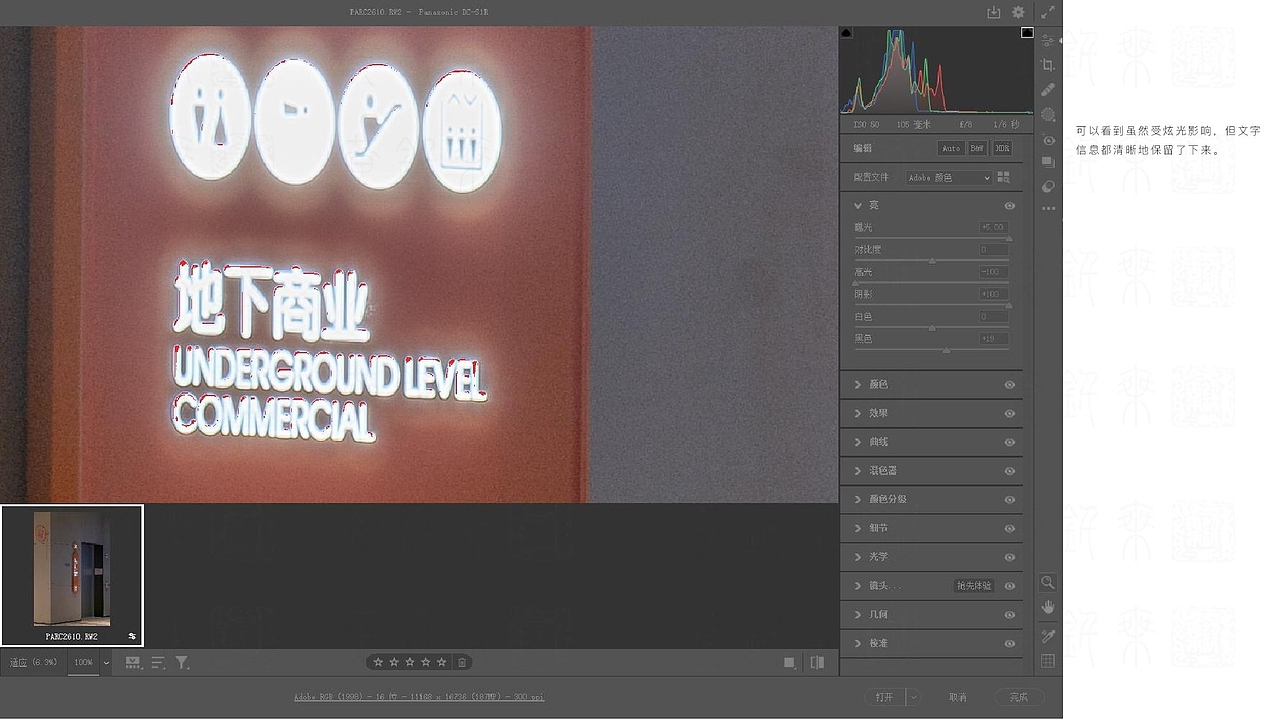The width and height of the screenshot is (1280, 720).
Task: Select the Healing bandage tool icon
Action: [1048, 90]
